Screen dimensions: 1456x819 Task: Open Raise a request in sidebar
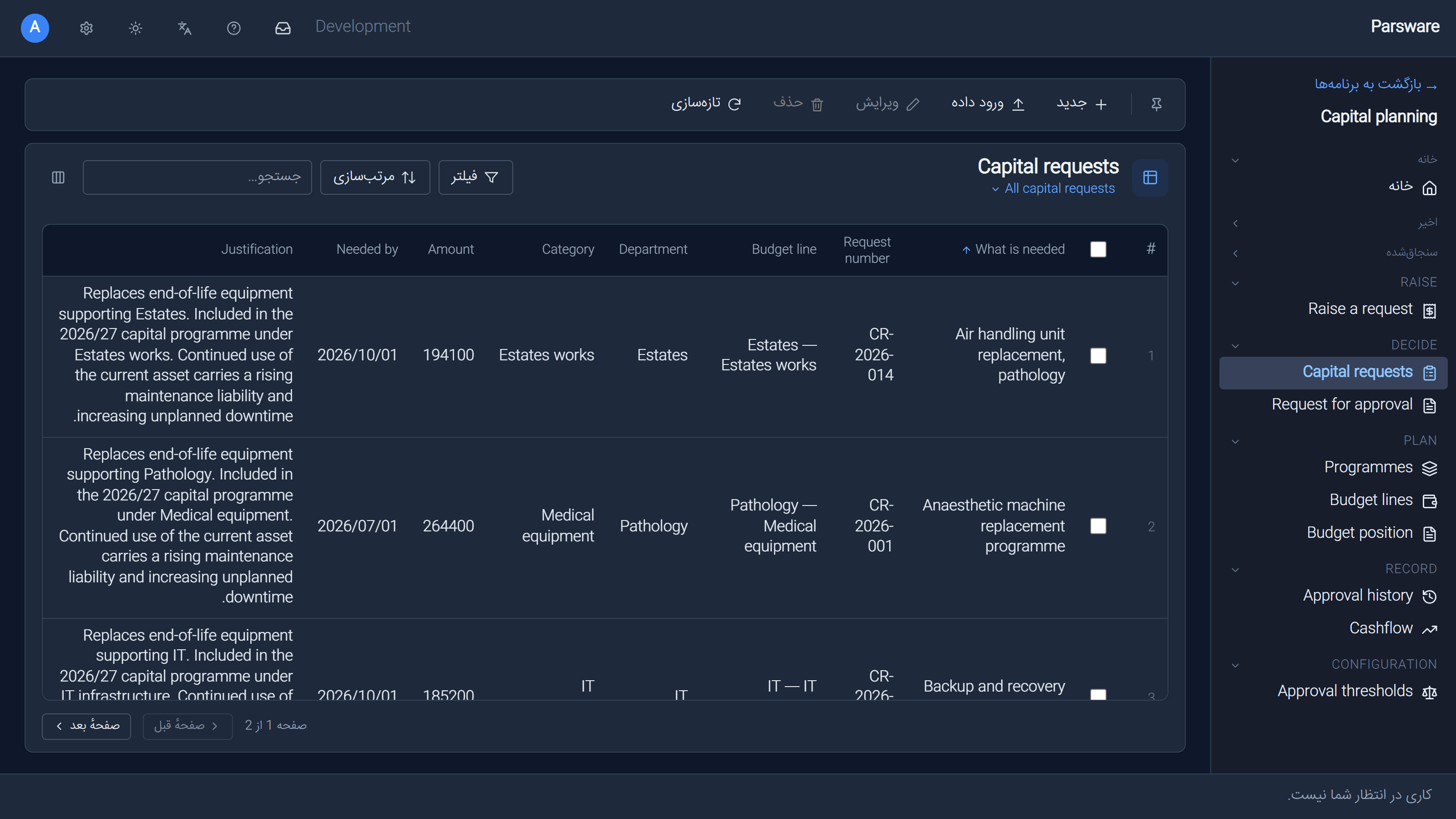point(1333,309)
